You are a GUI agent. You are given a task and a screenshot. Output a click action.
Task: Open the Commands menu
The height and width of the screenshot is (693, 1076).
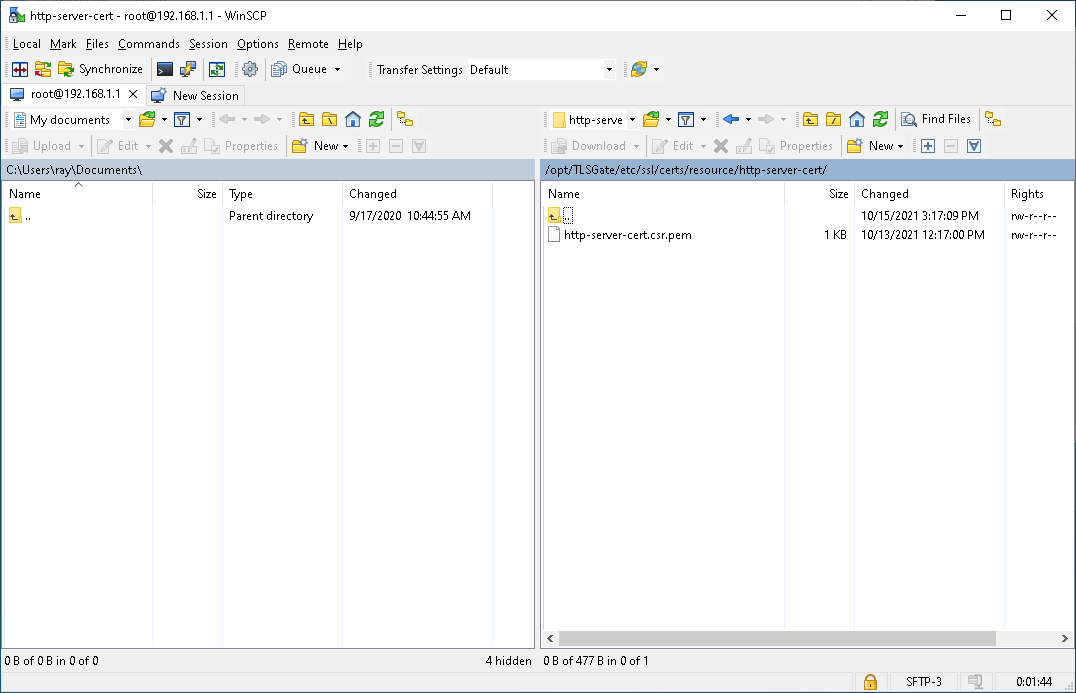point(149,44)
